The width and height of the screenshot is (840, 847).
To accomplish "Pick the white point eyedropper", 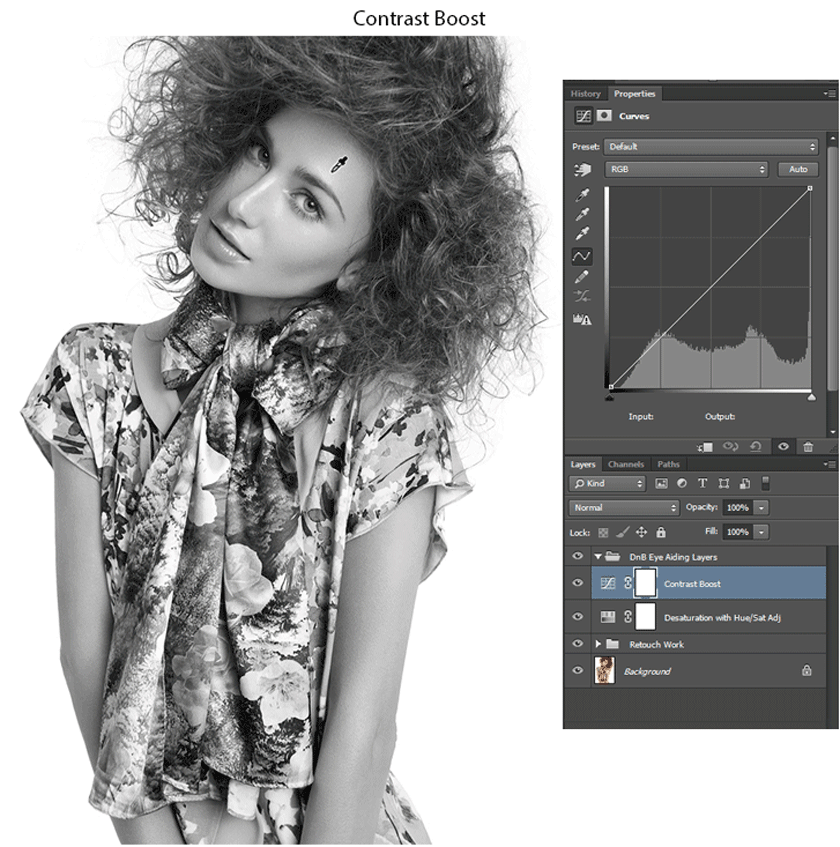I will (x=582, y=233).
